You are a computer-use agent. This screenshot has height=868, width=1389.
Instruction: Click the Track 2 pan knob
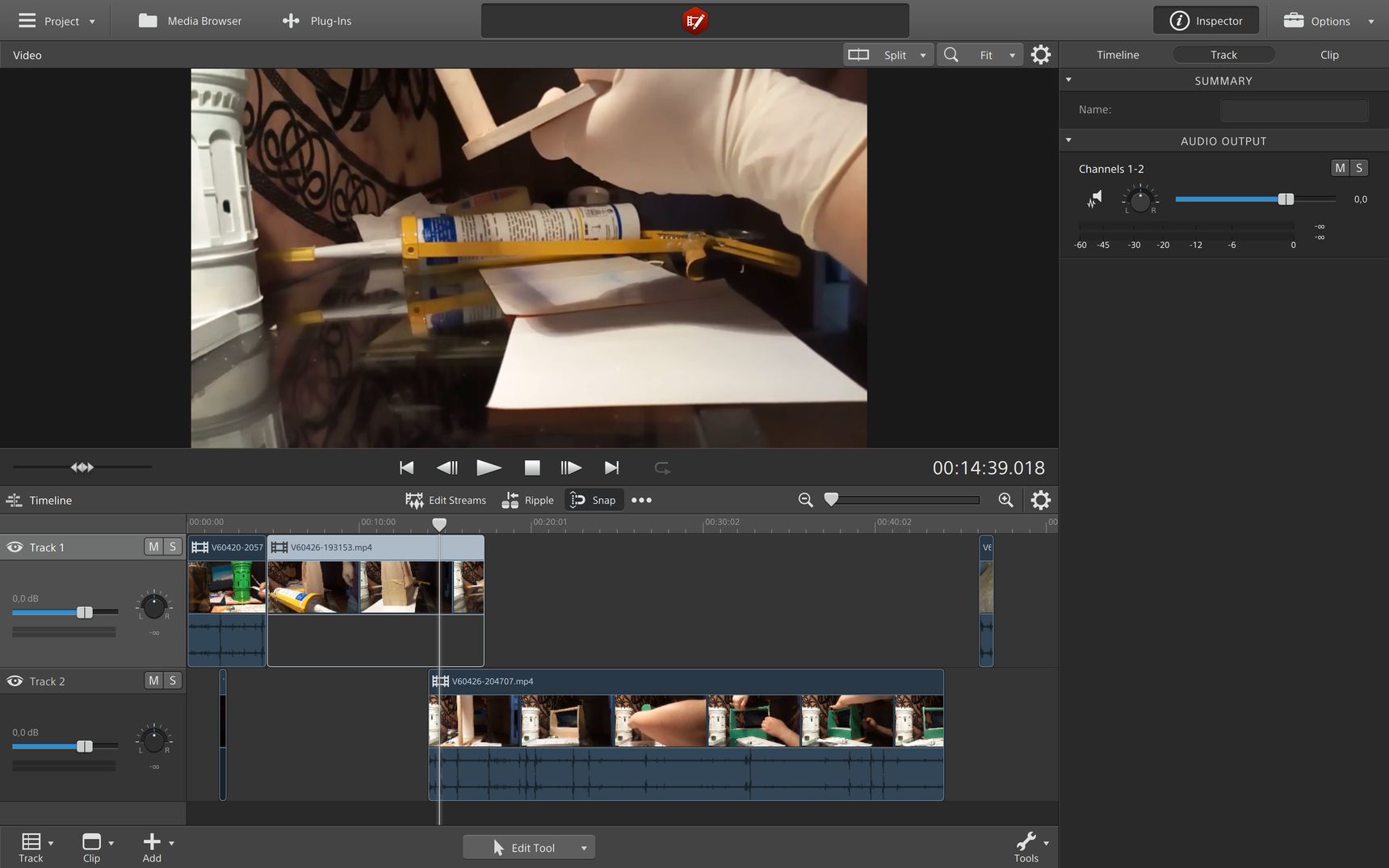[153, 739]
